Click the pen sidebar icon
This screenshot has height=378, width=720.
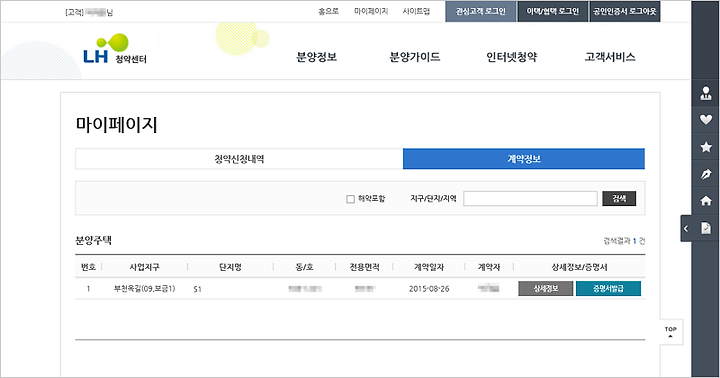(706, 174)
